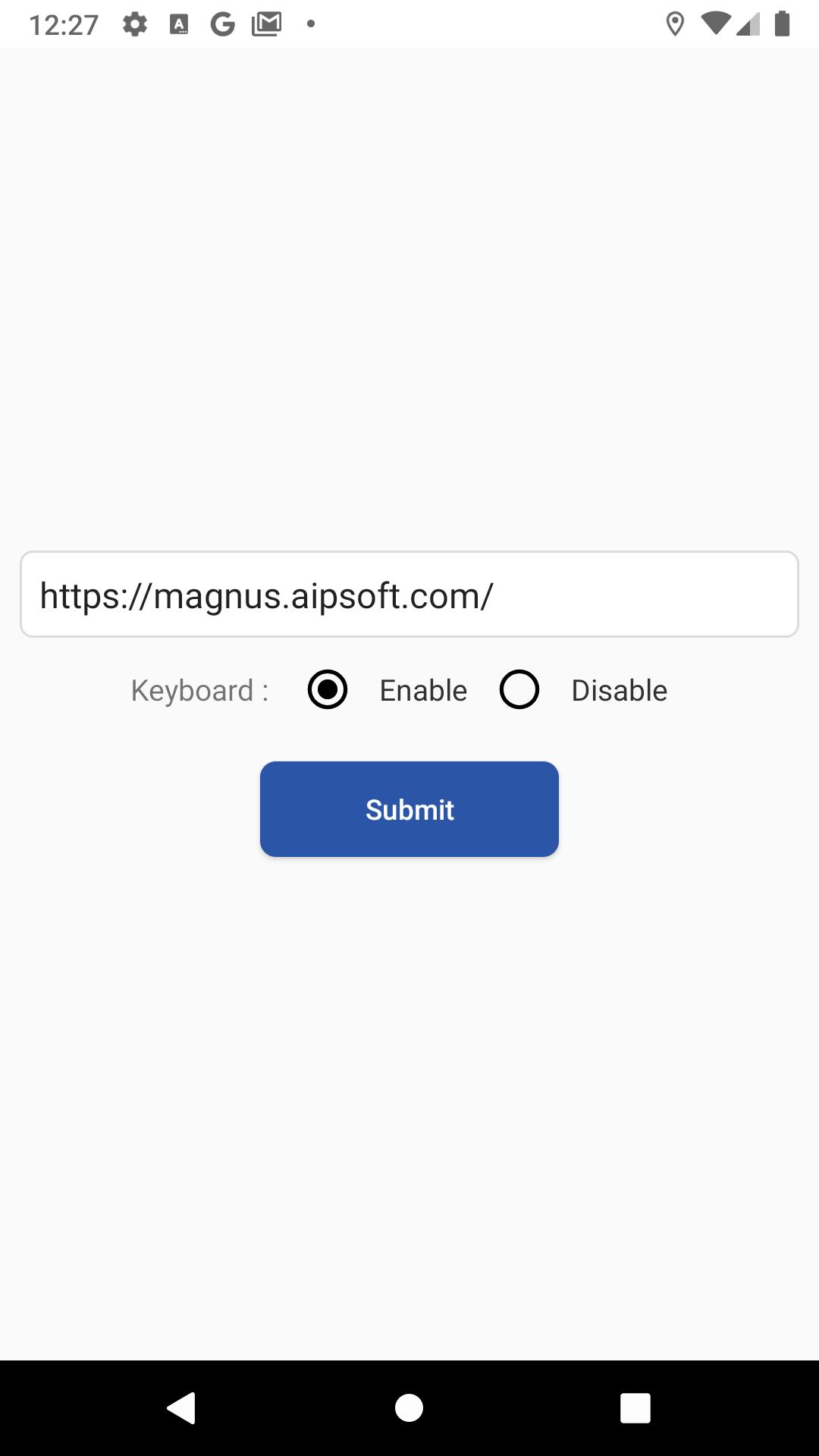Select the Enable keyboard radio button
Screen dimensions: 819x1456
pos(328,689)
